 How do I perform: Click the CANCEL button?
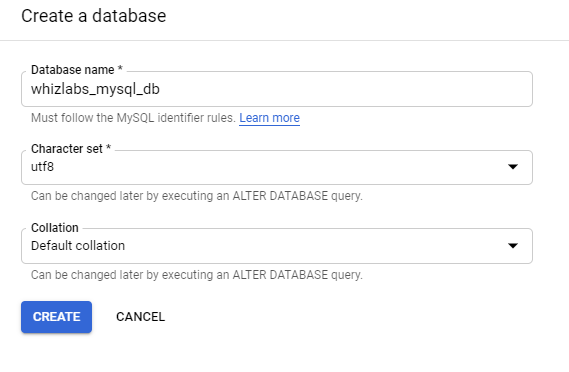[140, 317]
